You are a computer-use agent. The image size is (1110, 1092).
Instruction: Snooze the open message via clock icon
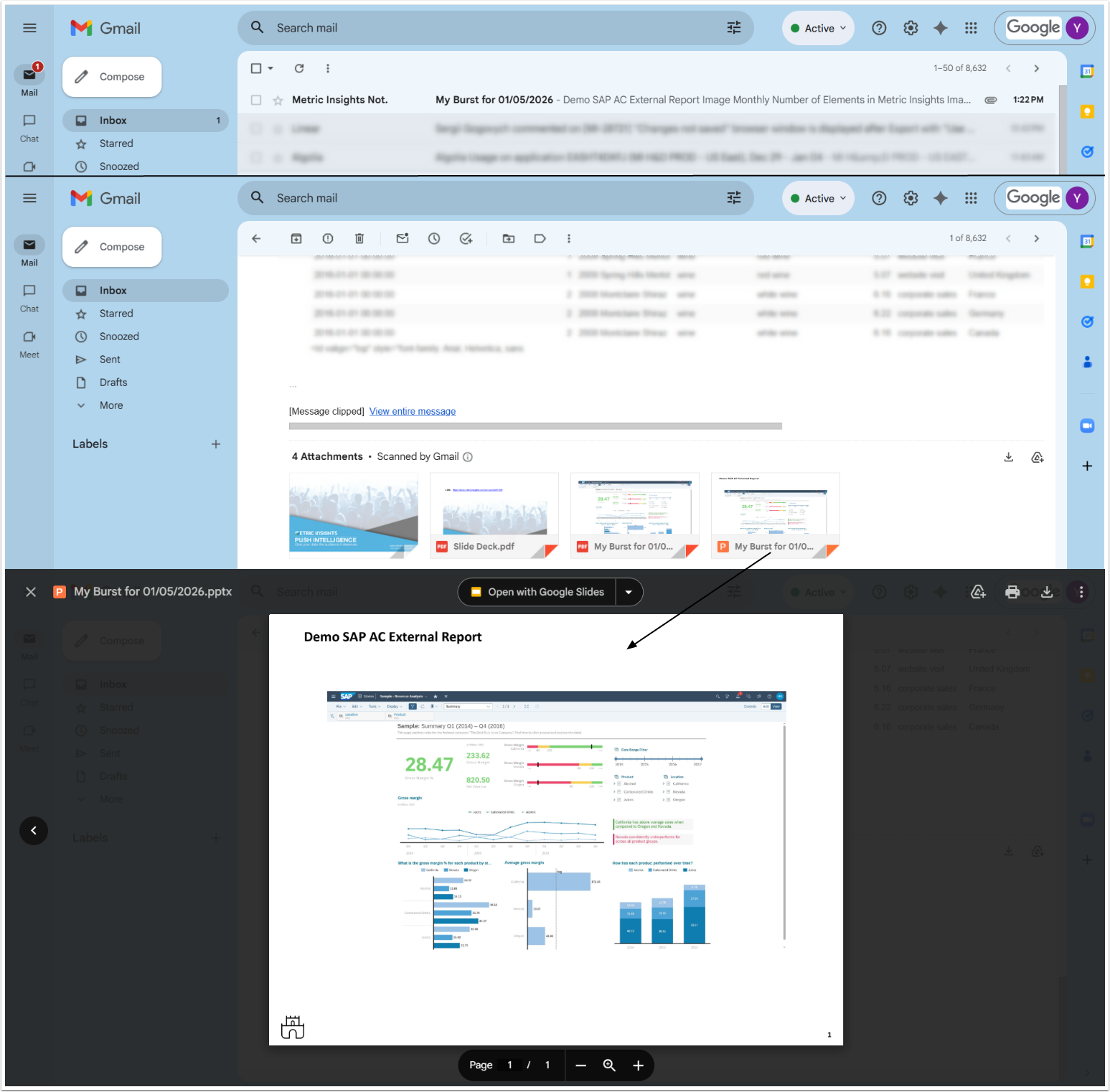pyautogui.click(x=434, y=238)
